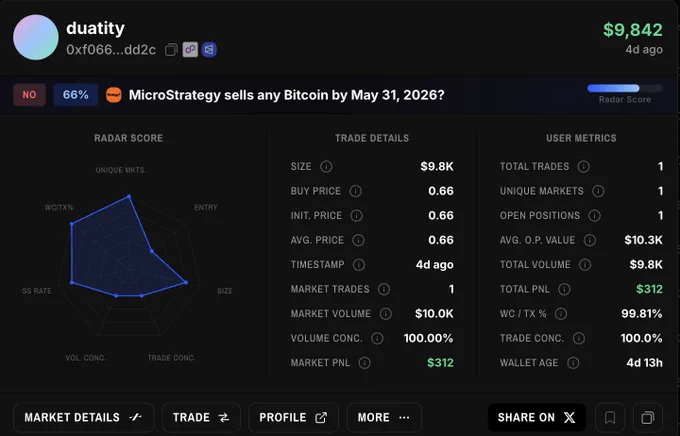
Task: Click the duatity username
Action: click(95, 29)
